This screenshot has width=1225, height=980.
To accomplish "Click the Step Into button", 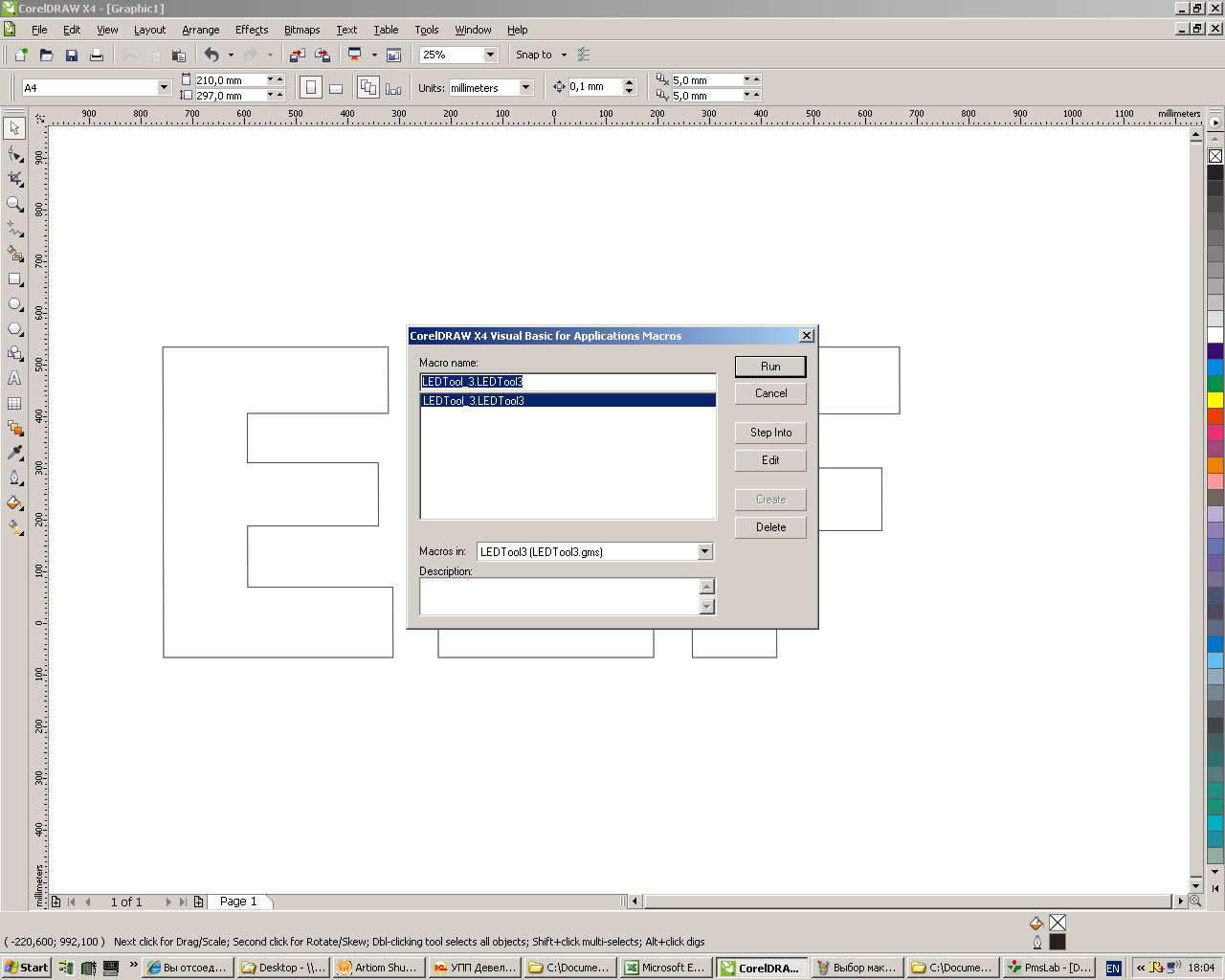I will (x=770, y=433).
